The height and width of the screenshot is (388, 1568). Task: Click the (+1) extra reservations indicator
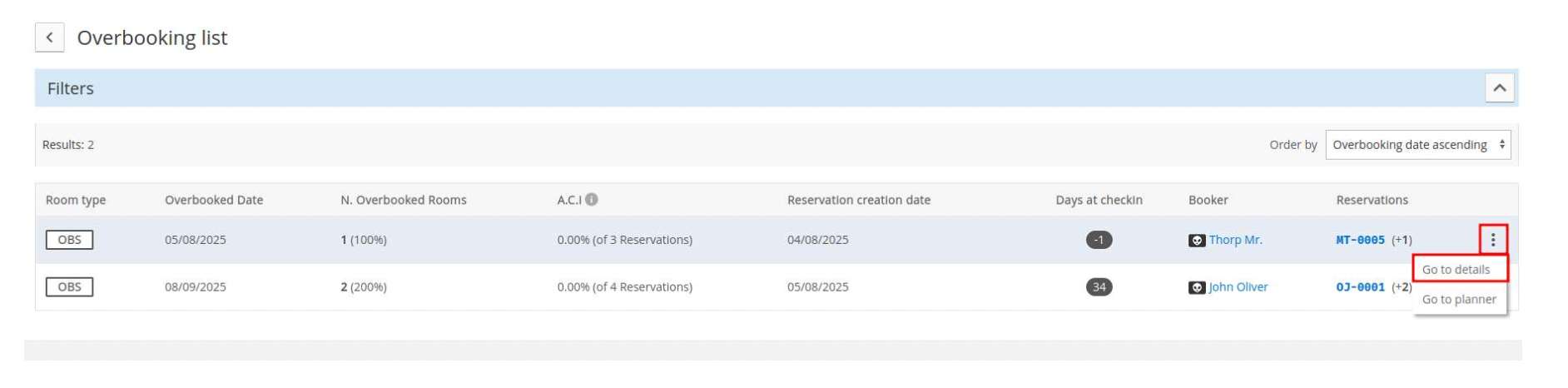1402,240
